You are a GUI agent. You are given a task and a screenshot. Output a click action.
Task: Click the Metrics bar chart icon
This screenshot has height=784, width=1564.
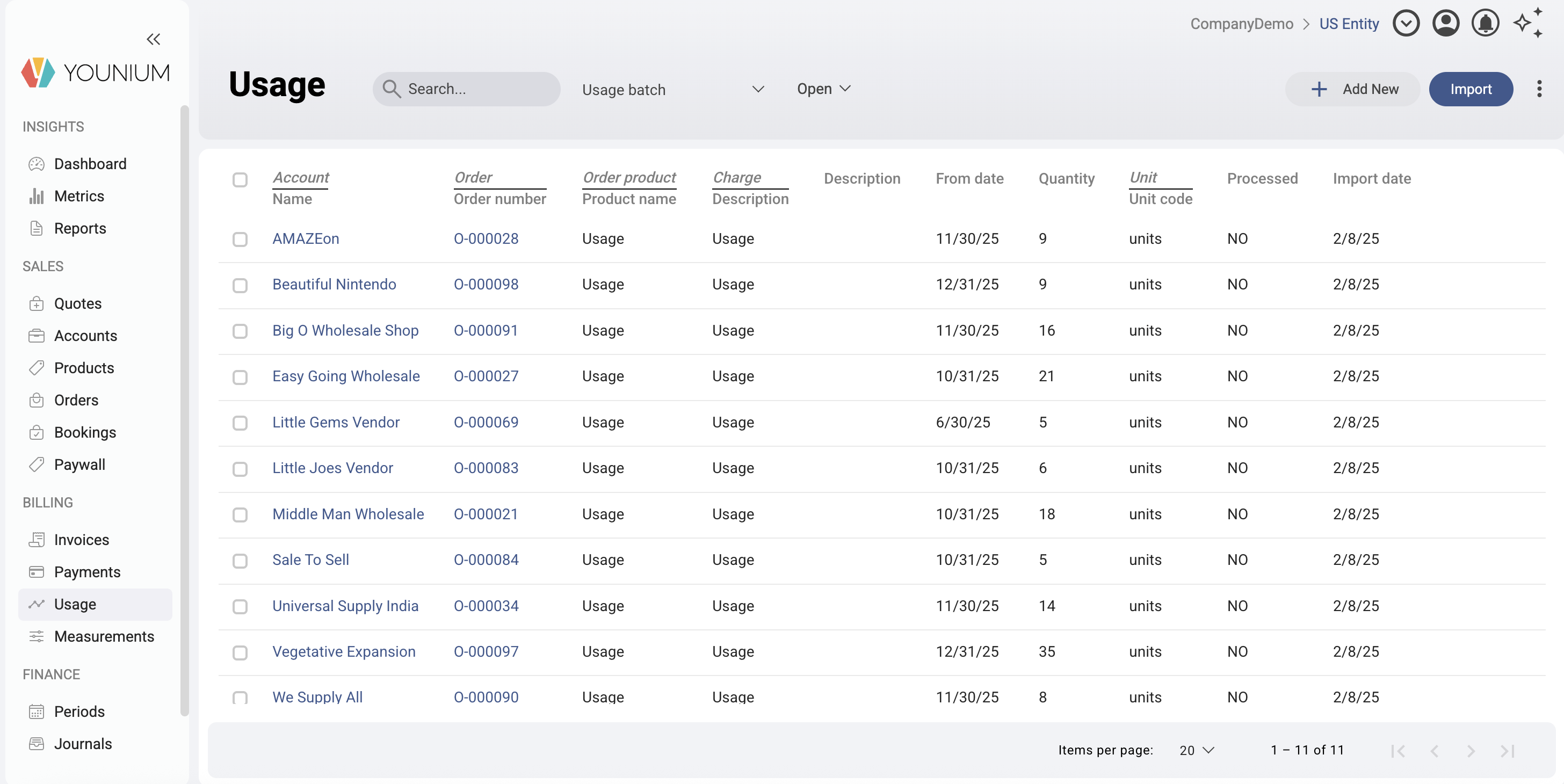tap(37, 196)
